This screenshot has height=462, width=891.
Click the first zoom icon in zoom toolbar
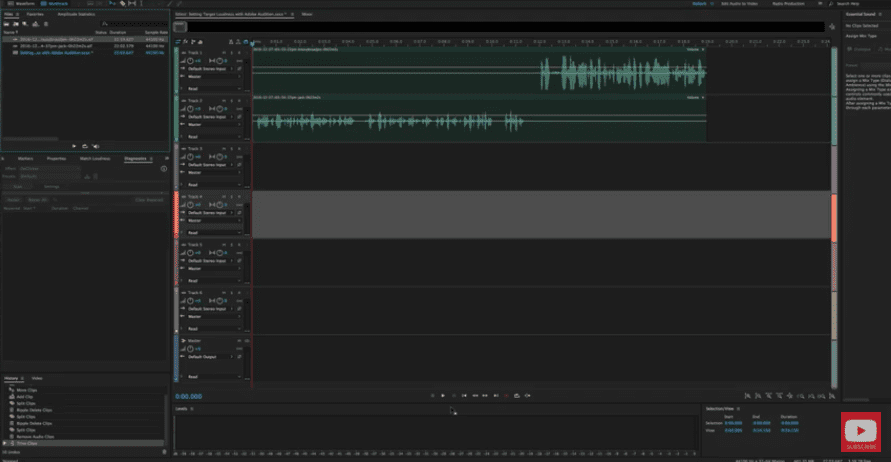tap(747, 396)
